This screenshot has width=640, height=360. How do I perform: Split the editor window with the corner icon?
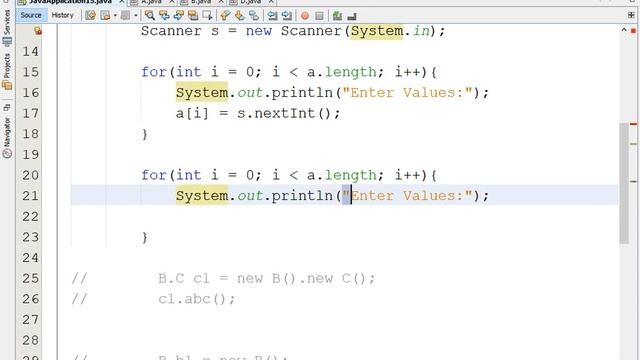pyautogui.click(x=631, y=15)
